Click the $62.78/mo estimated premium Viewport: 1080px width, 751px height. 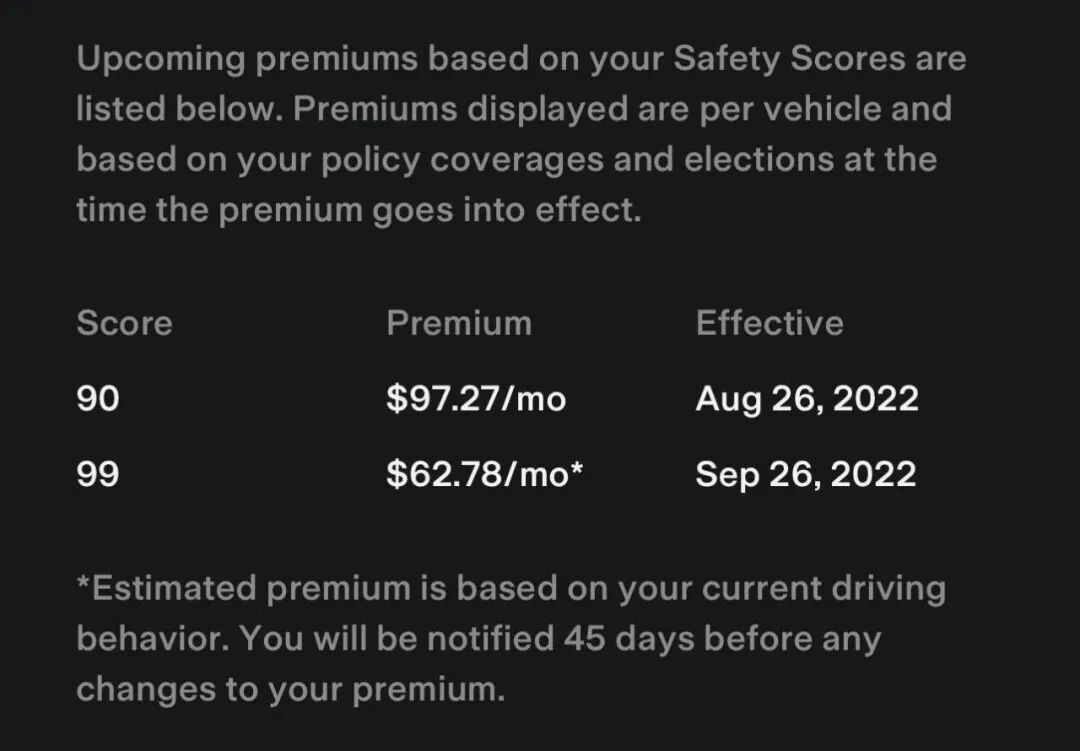[478, 474]
